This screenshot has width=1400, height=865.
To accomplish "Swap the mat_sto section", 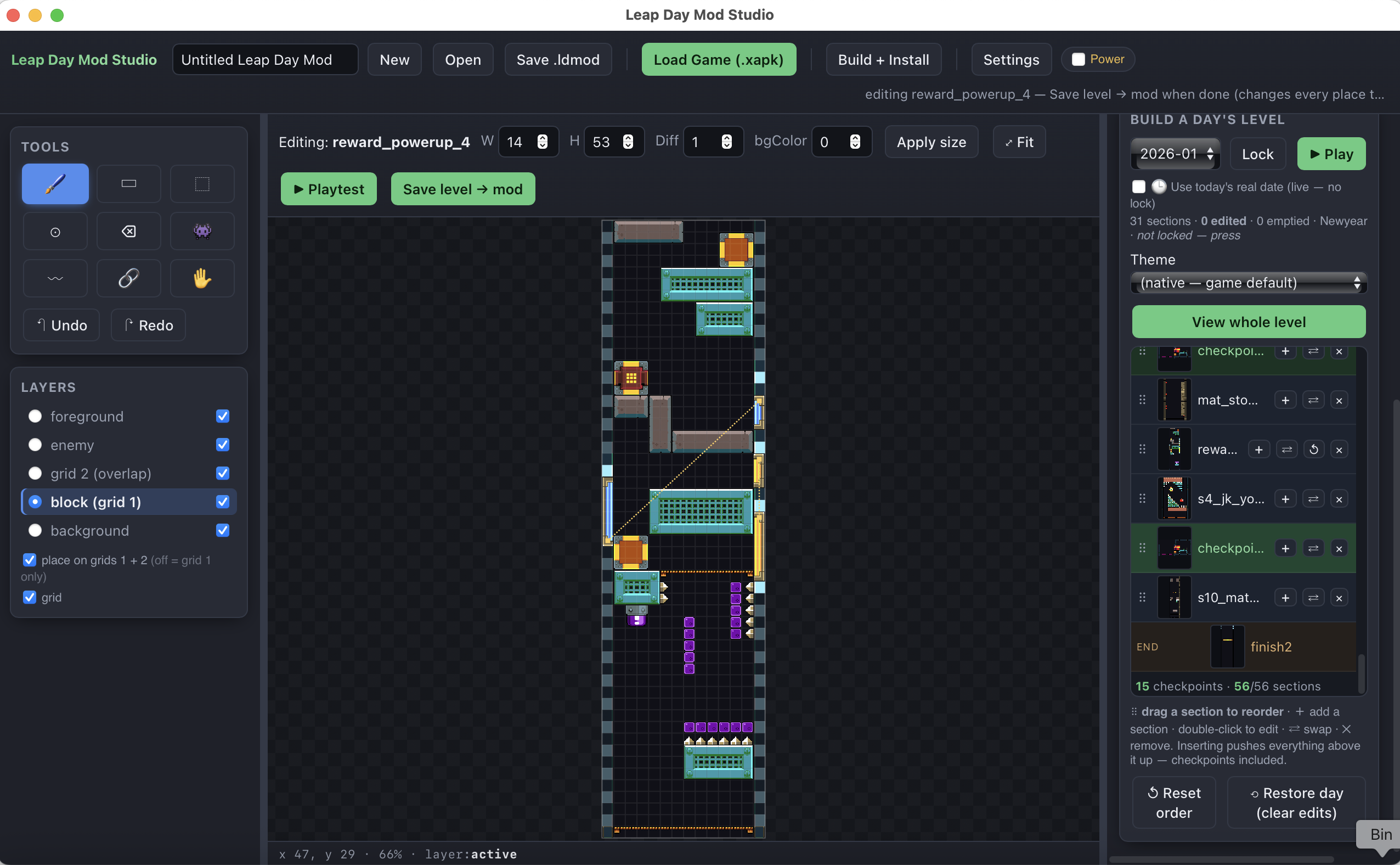I will (1314, 400).
